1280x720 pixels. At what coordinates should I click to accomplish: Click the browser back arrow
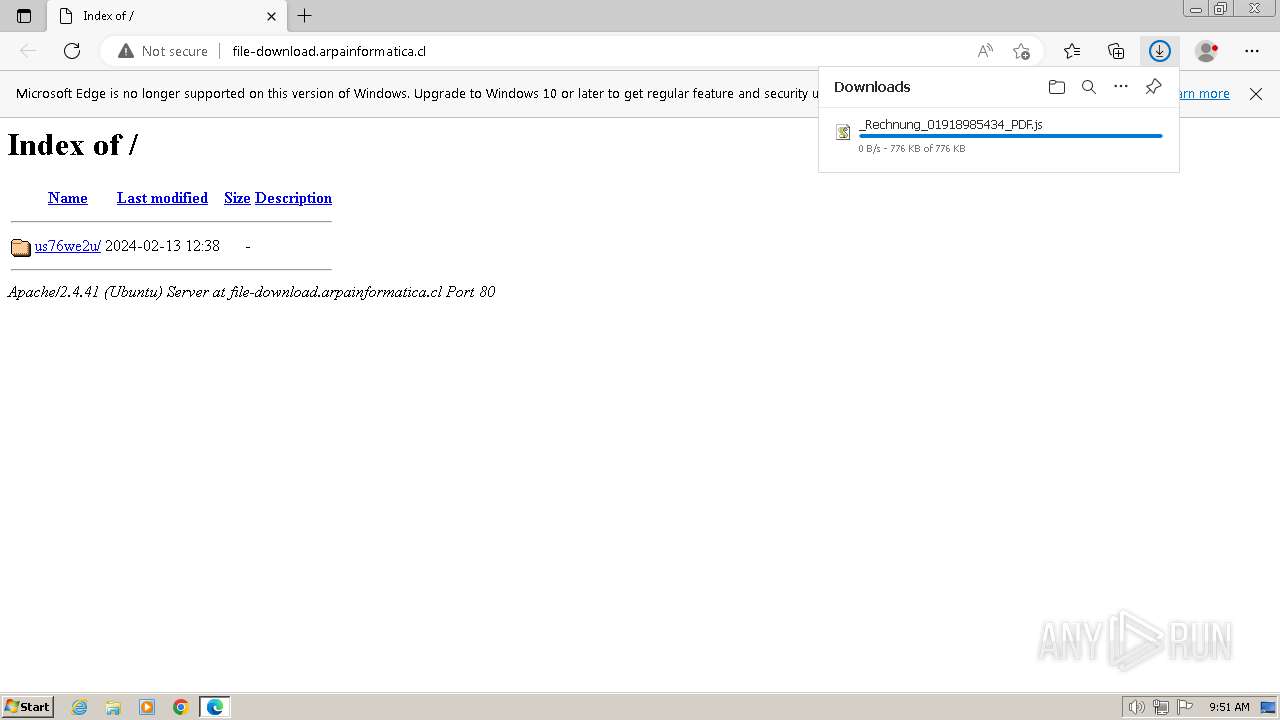28,51
